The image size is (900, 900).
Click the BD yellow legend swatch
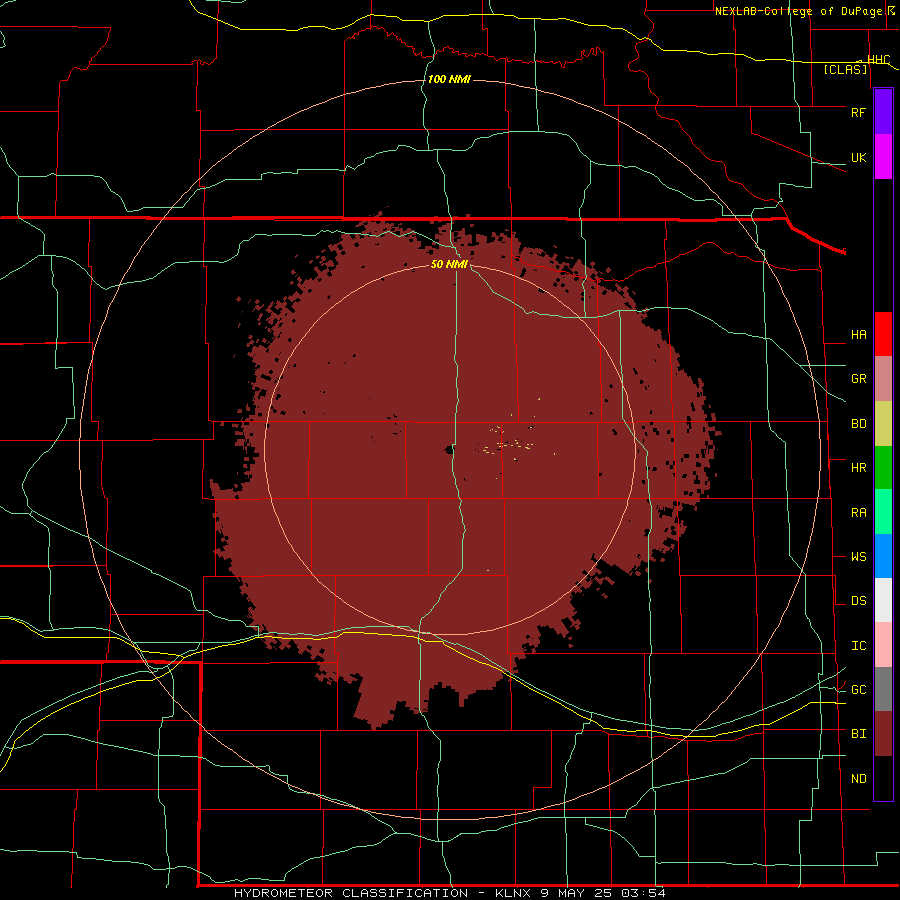click(x=883, y=424)
